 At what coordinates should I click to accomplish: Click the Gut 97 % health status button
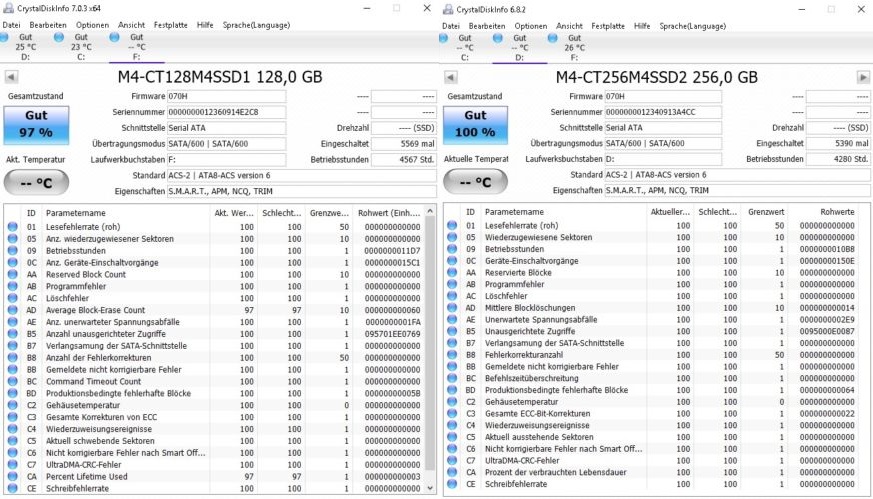point(36,125)
